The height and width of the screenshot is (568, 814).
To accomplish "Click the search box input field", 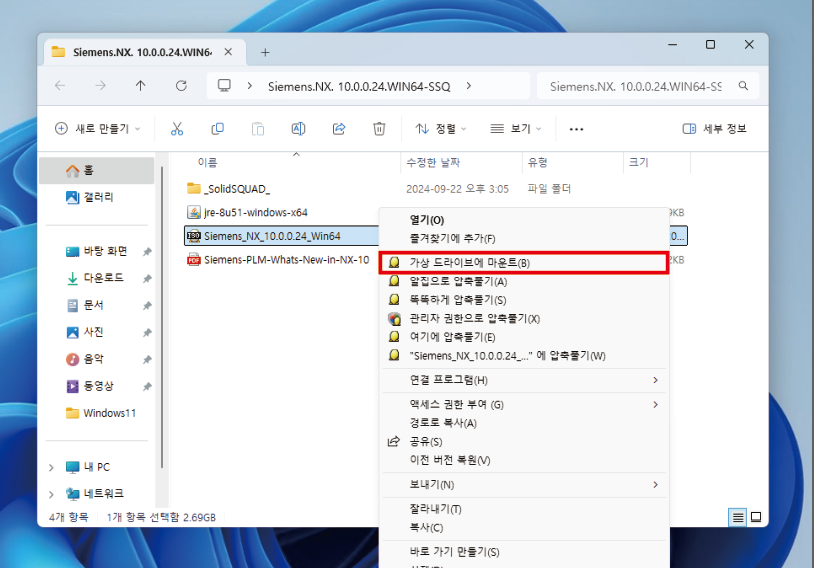I will 648,86.
